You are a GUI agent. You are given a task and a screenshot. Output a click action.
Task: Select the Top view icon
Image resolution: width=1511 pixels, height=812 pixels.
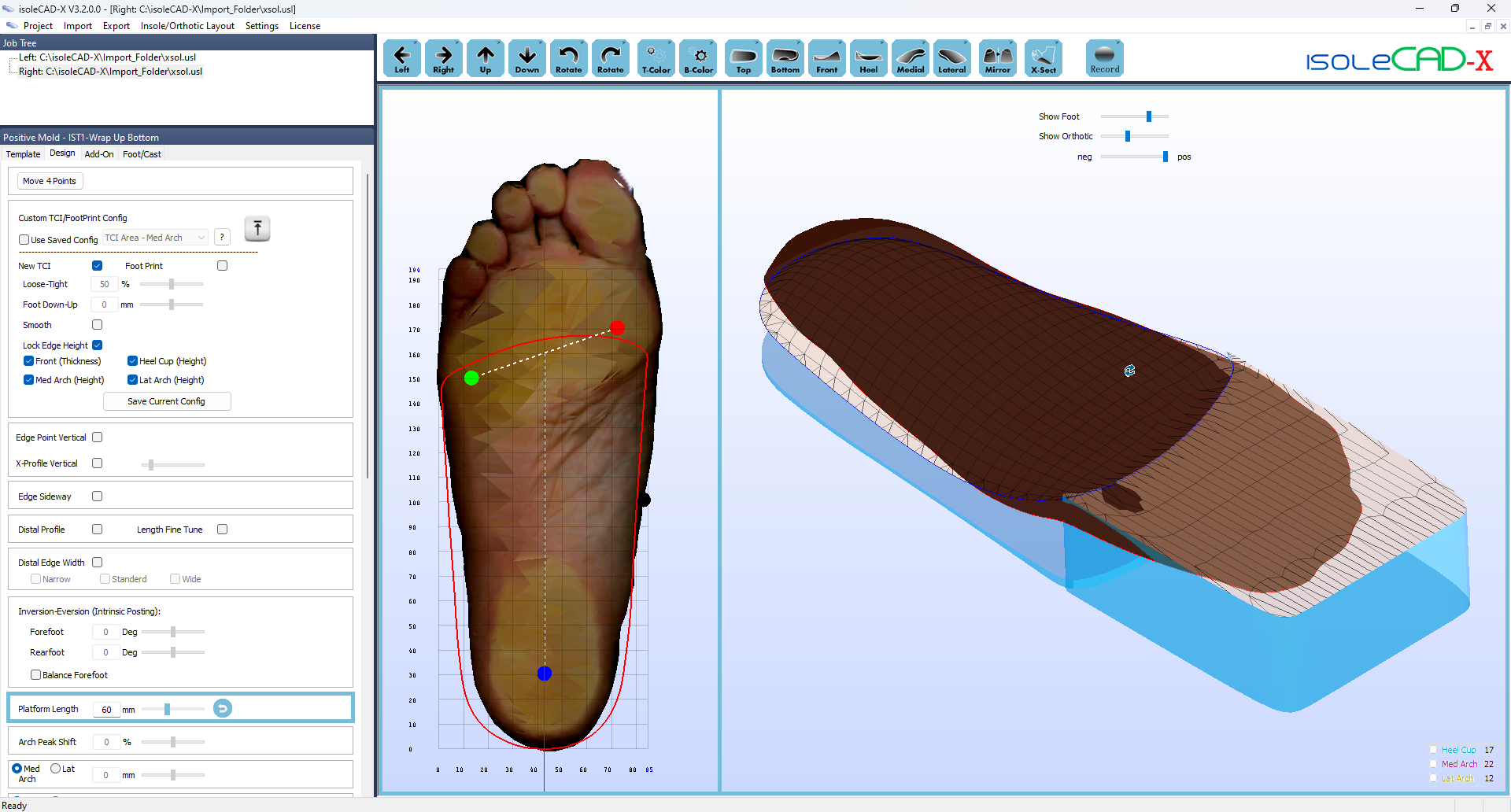click(x=743, y=57)
